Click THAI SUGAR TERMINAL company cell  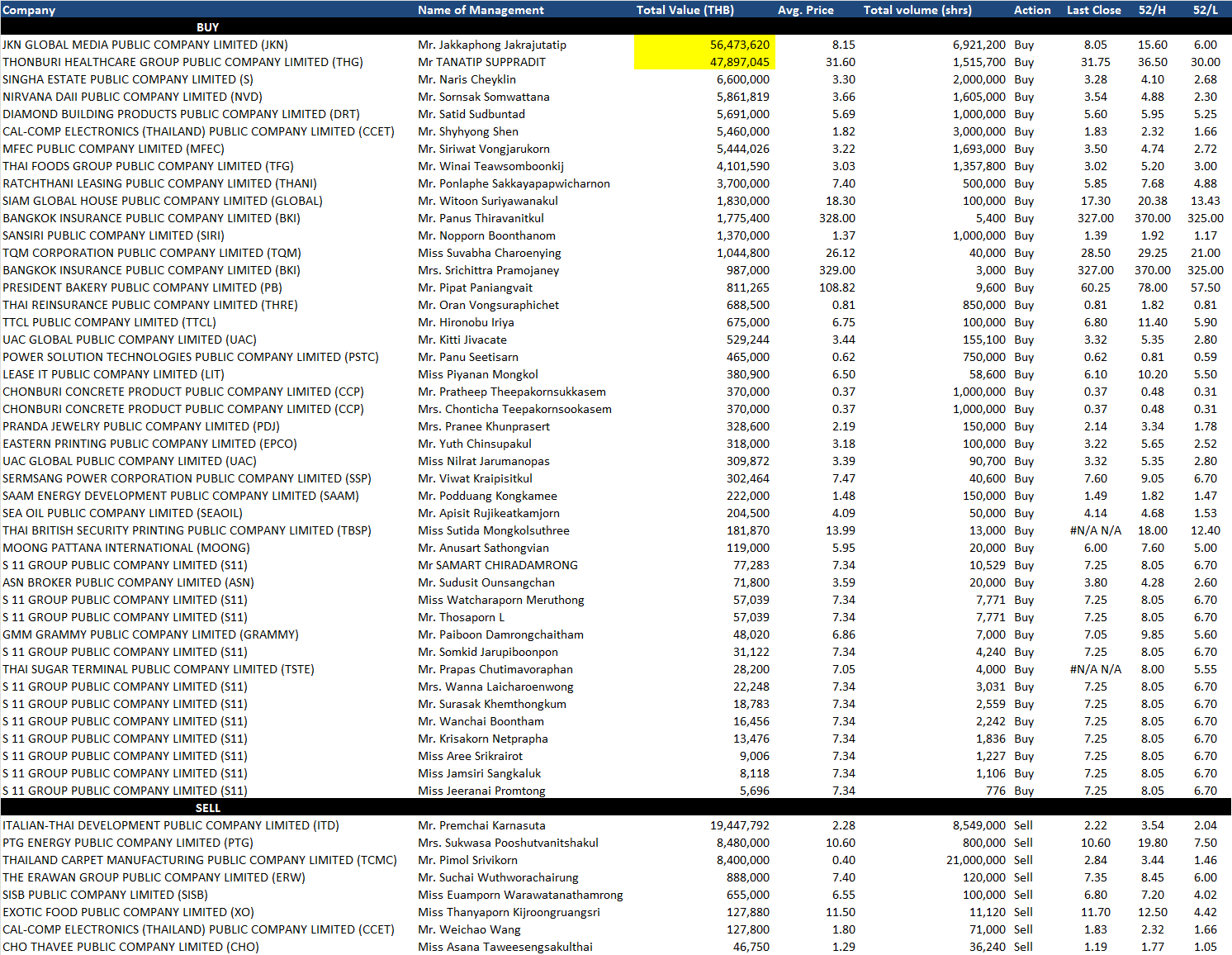click(x=159, y=669)
